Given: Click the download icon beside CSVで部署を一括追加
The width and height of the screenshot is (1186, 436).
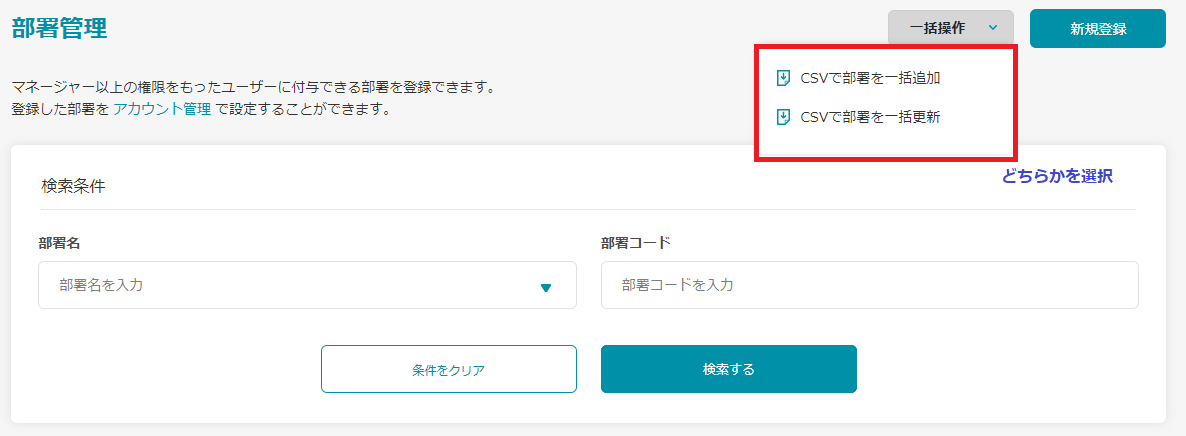Looking at the screenshot, I should coord(784,78).
